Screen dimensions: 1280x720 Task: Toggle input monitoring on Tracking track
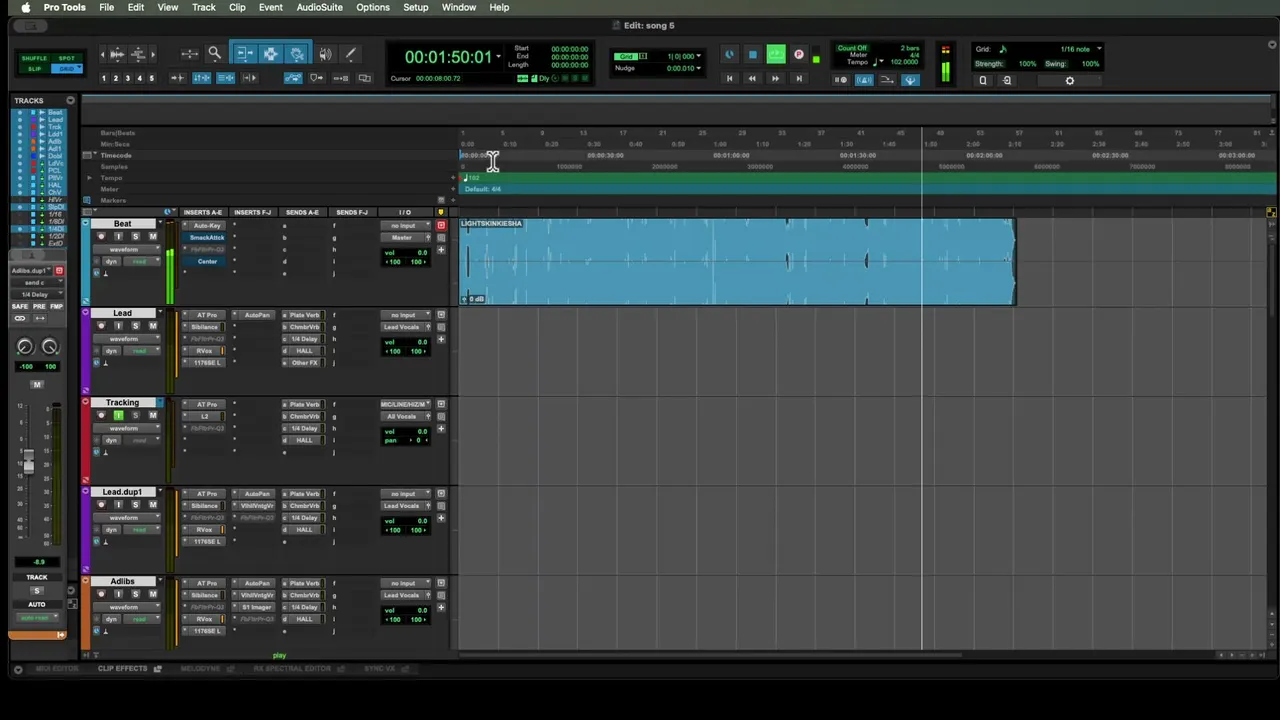coord(118,415)
